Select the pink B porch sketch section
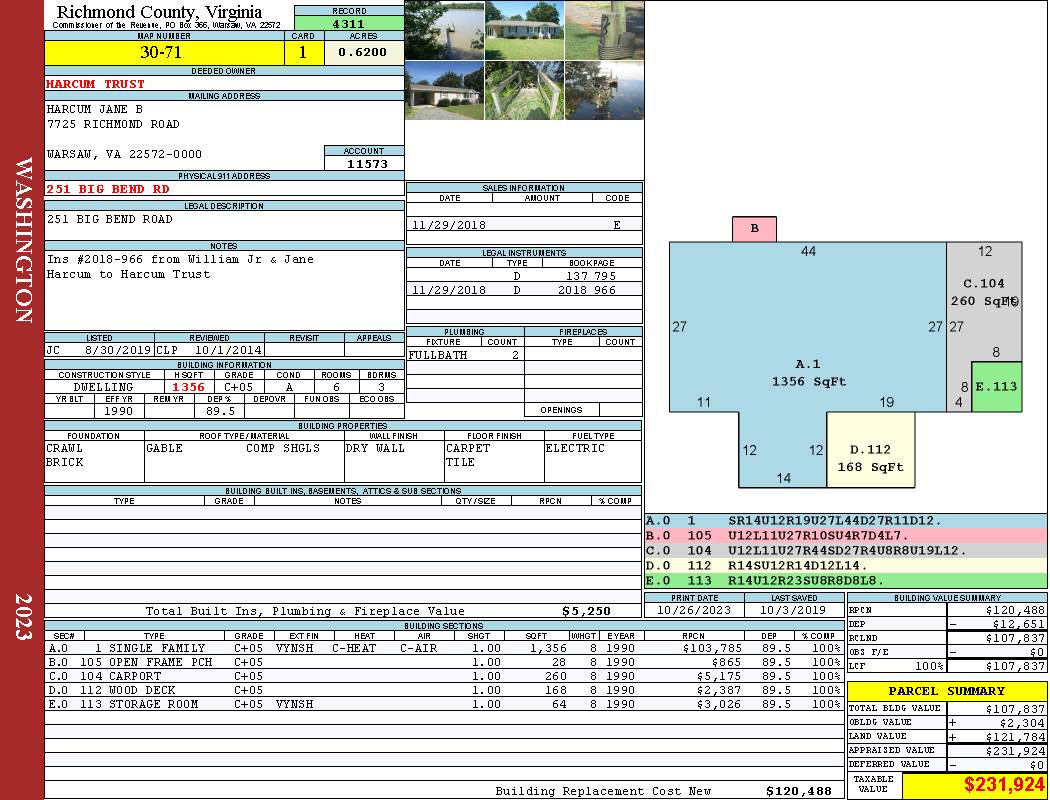The image size is (1050, 800). coord(754,229)
